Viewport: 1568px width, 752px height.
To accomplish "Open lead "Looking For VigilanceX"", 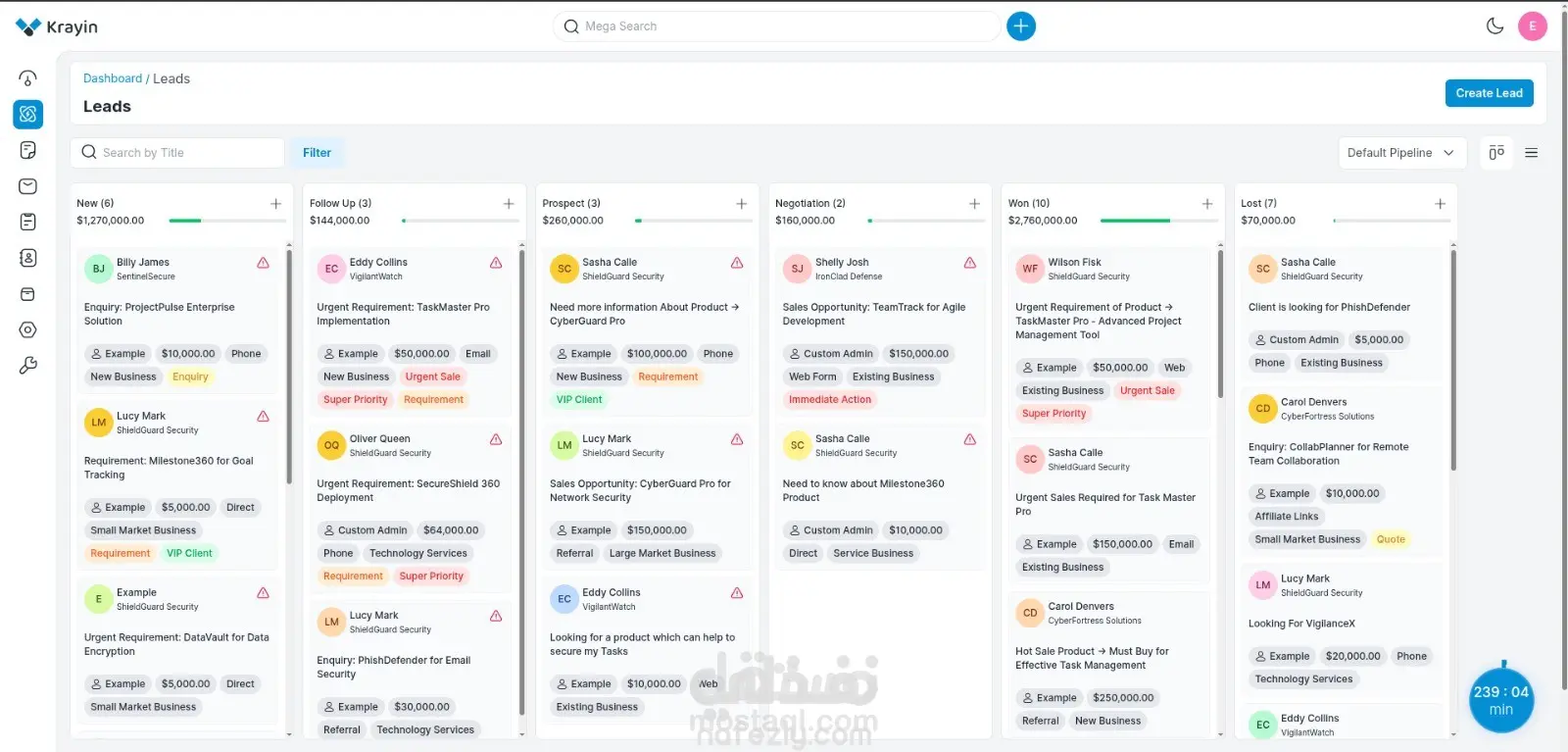I will (x=1301, y=625).
